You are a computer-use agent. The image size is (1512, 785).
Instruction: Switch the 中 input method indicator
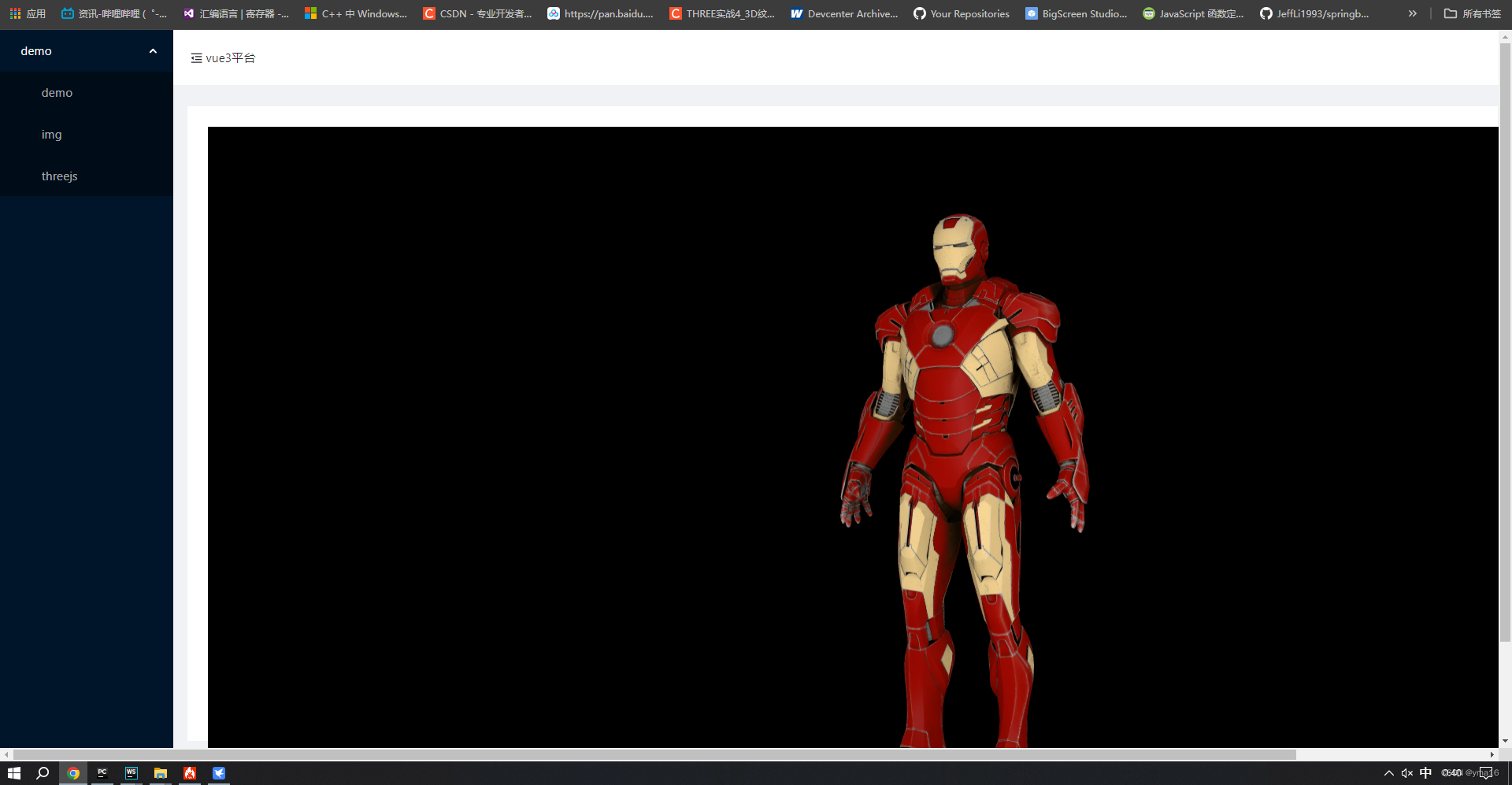(1425, 773)
